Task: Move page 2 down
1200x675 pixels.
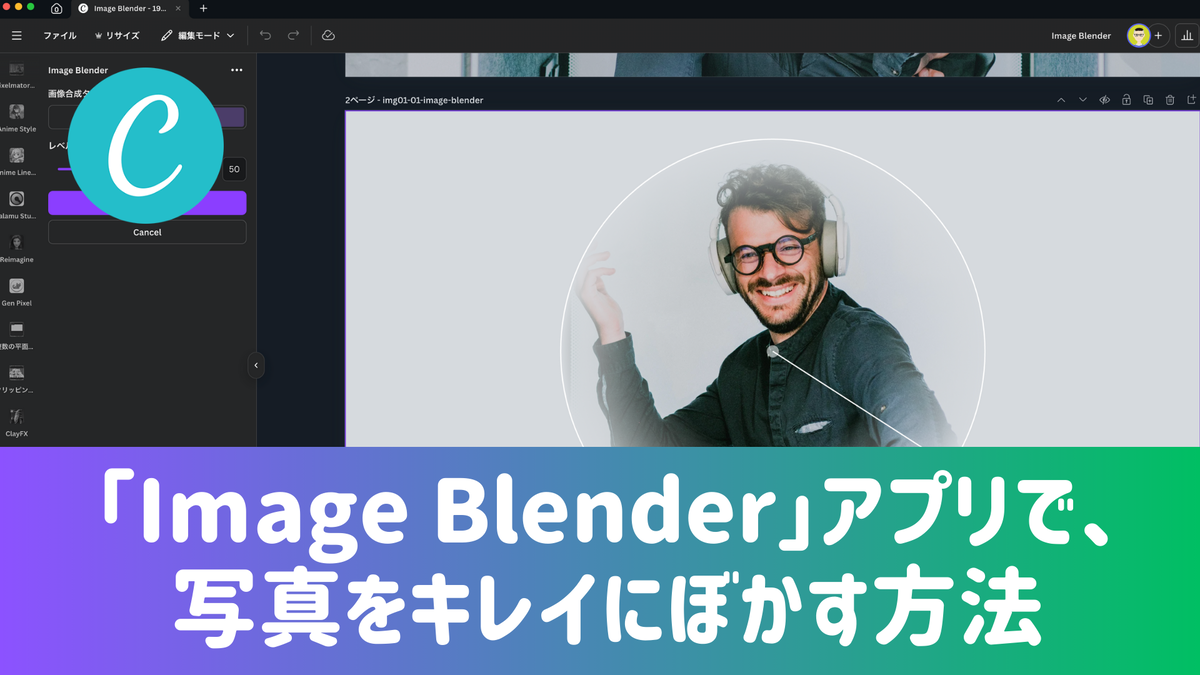Action: coord(1083,100)
